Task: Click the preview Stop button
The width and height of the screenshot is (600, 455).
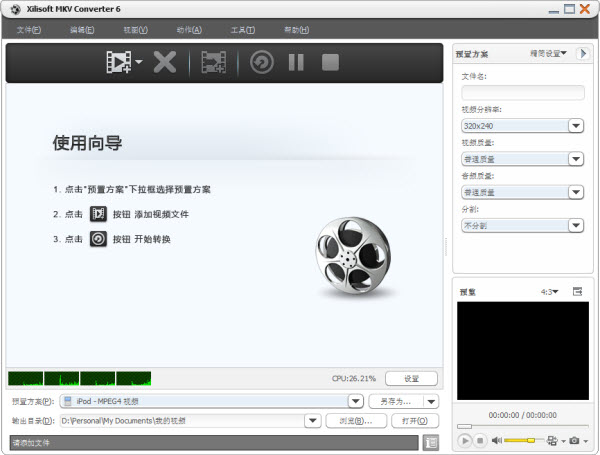Action: 480,441
